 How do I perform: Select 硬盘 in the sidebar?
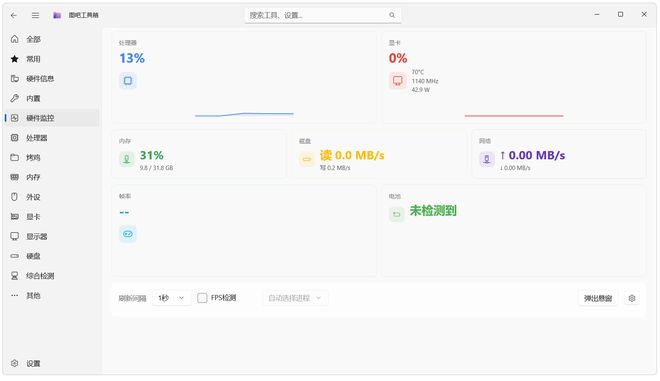52,256
